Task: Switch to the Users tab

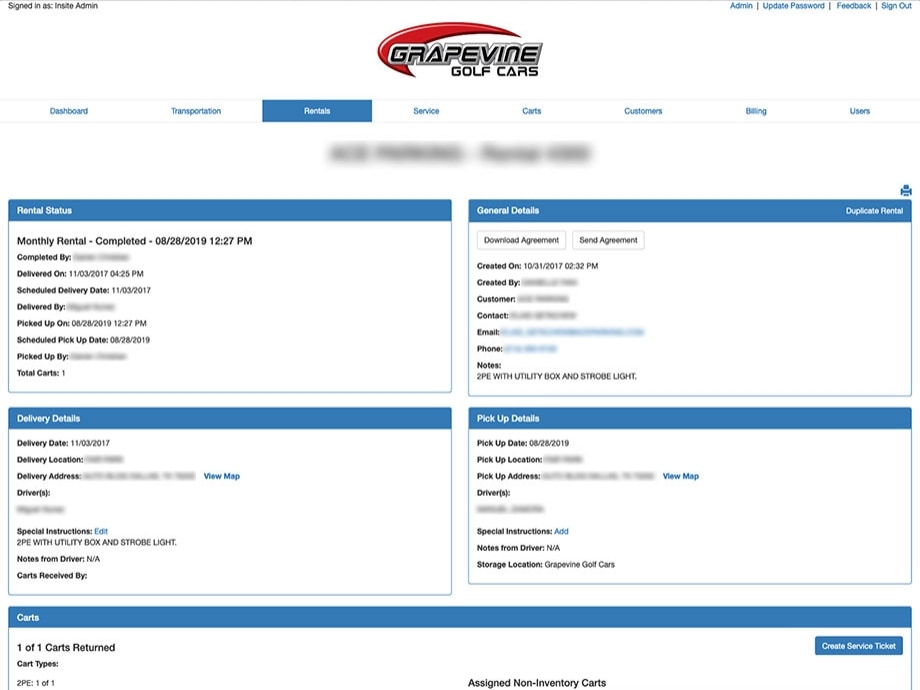Action: click(860, 111)
